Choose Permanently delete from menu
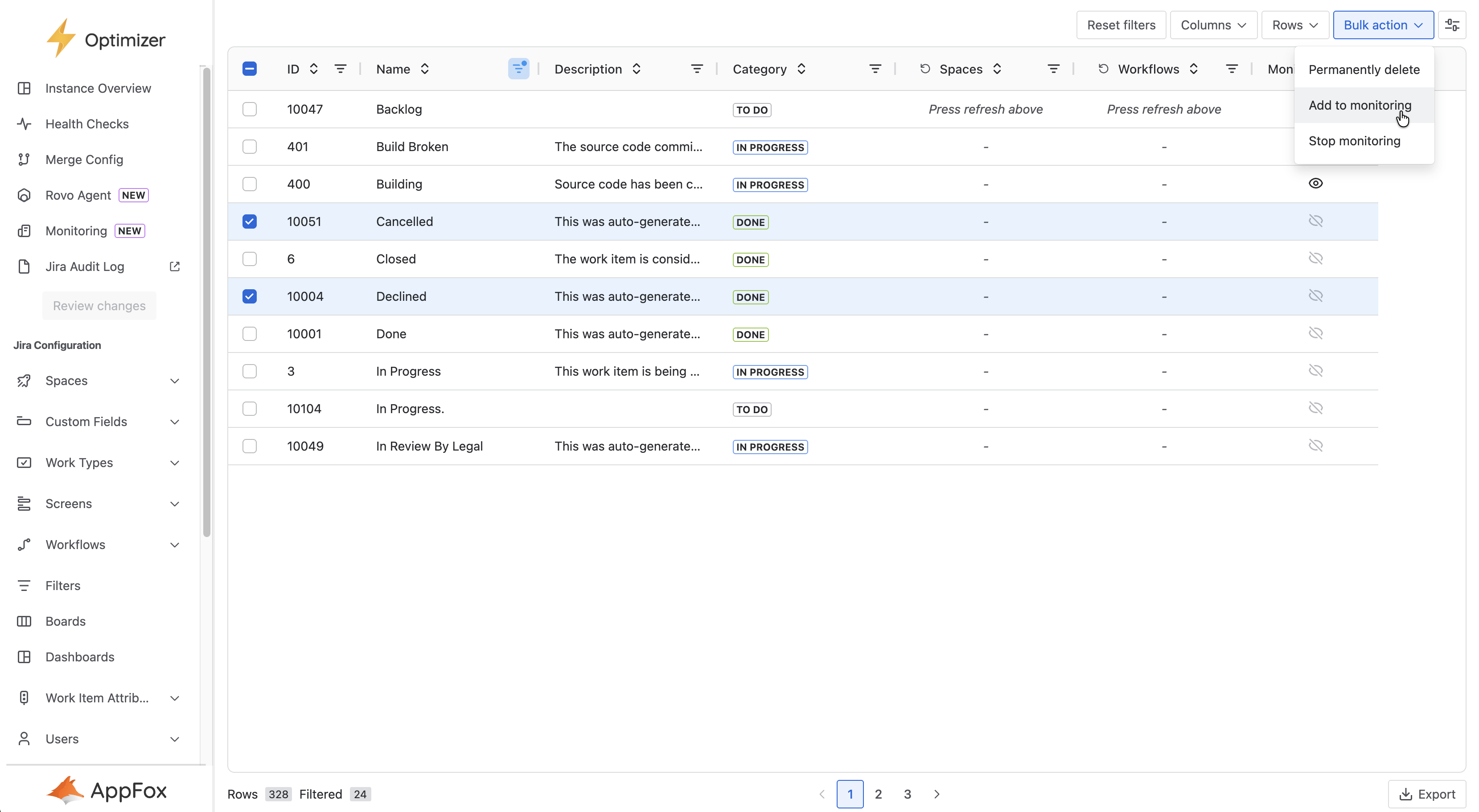This screenshot has width=1479, height=812. click(x=1364, y=70)
